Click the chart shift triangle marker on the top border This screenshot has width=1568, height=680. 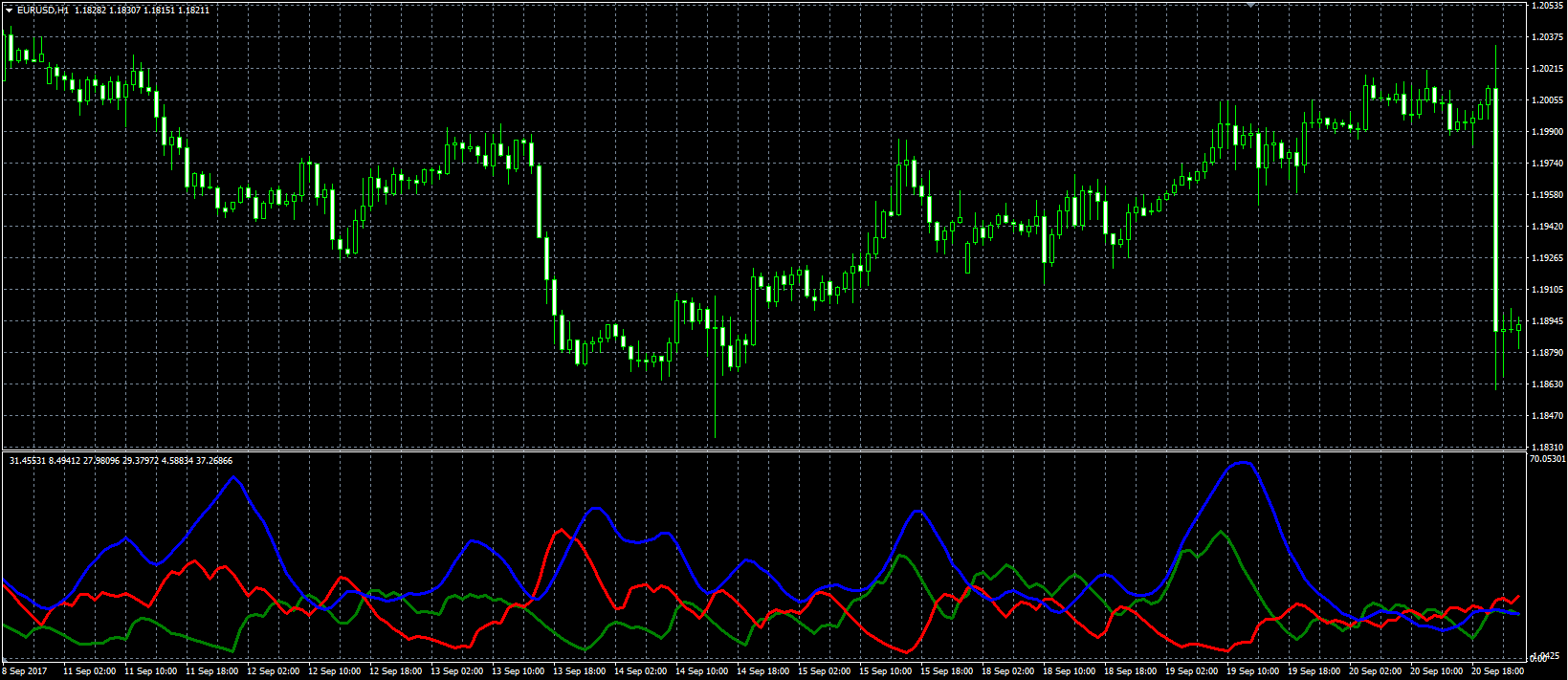click(x=1251, y=6)
